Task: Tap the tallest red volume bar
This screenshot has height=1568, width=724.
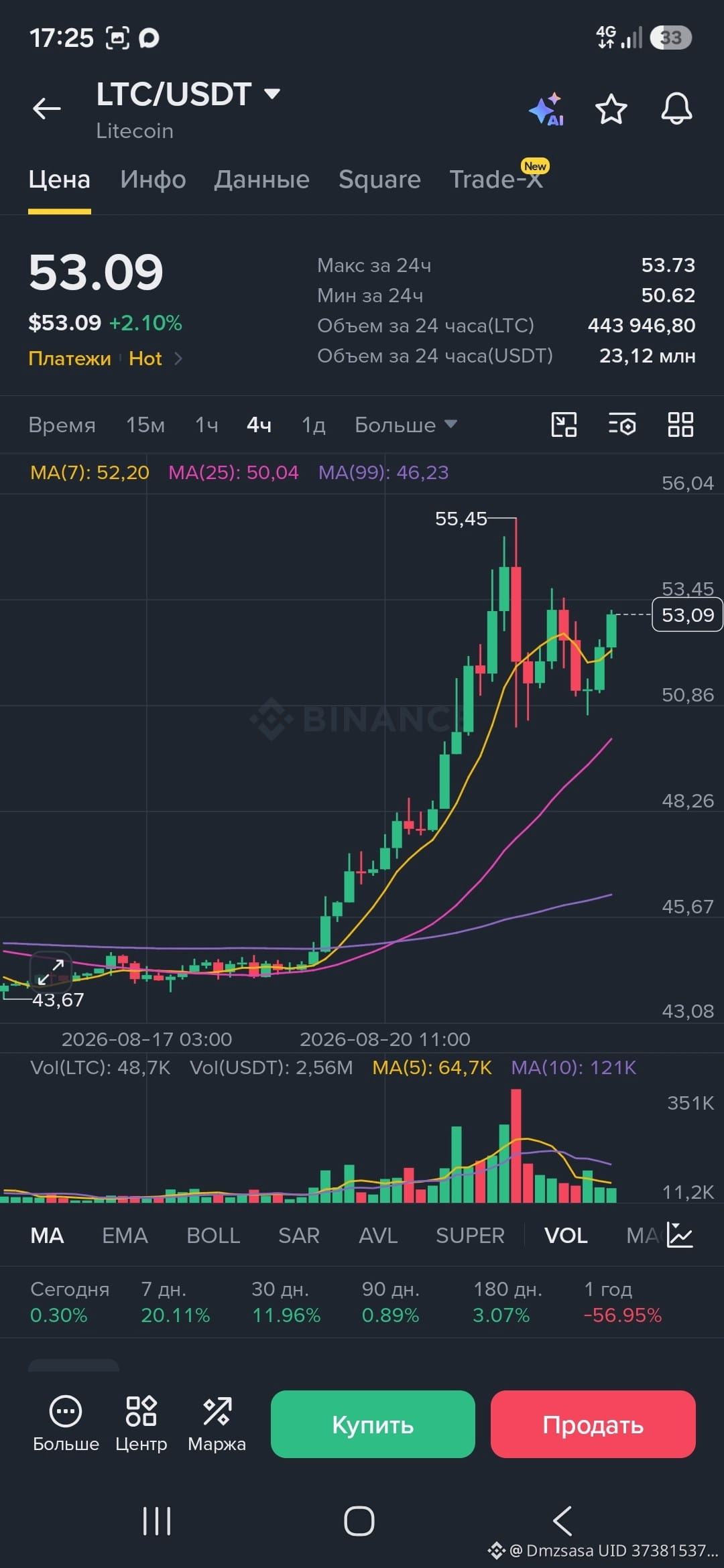Action: click(x=516, y=1146)
